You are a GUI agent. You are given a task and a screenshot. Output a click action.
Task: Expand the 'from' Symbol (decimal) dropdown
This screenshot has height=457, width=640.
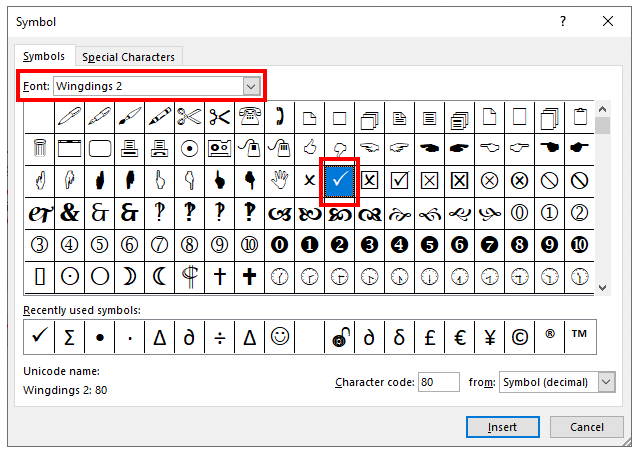pos(605,382)
